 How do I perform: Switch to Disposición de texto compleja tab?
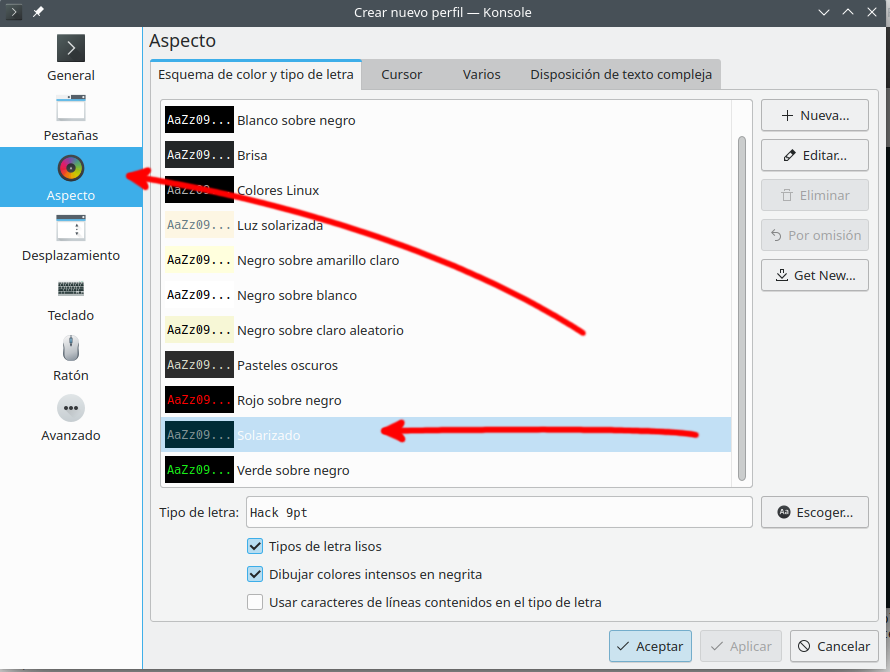point(621,74)
